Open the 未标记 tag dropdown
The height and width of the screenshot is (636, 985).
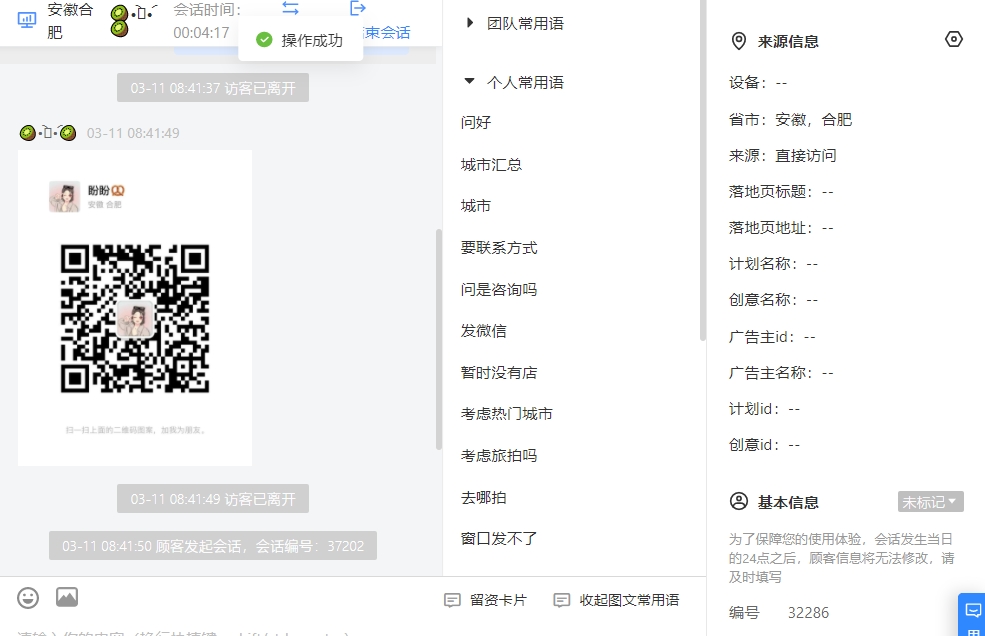[930, 502]
